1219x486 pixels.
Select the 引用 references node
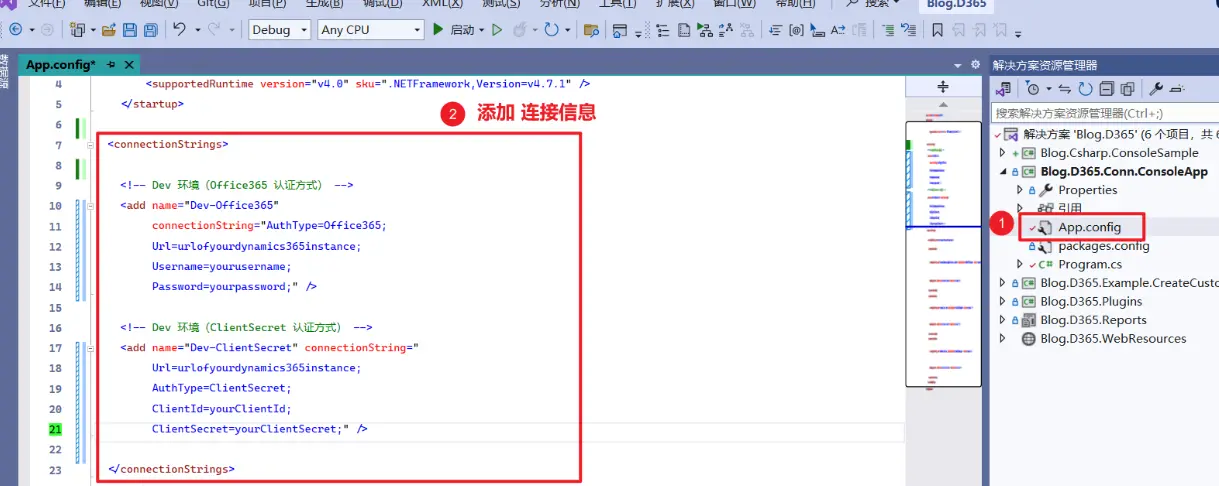(1070, 208)
